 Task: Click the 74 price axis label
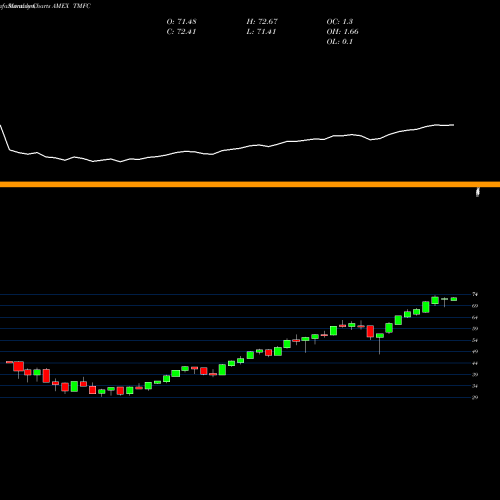[x=475, y=294]
